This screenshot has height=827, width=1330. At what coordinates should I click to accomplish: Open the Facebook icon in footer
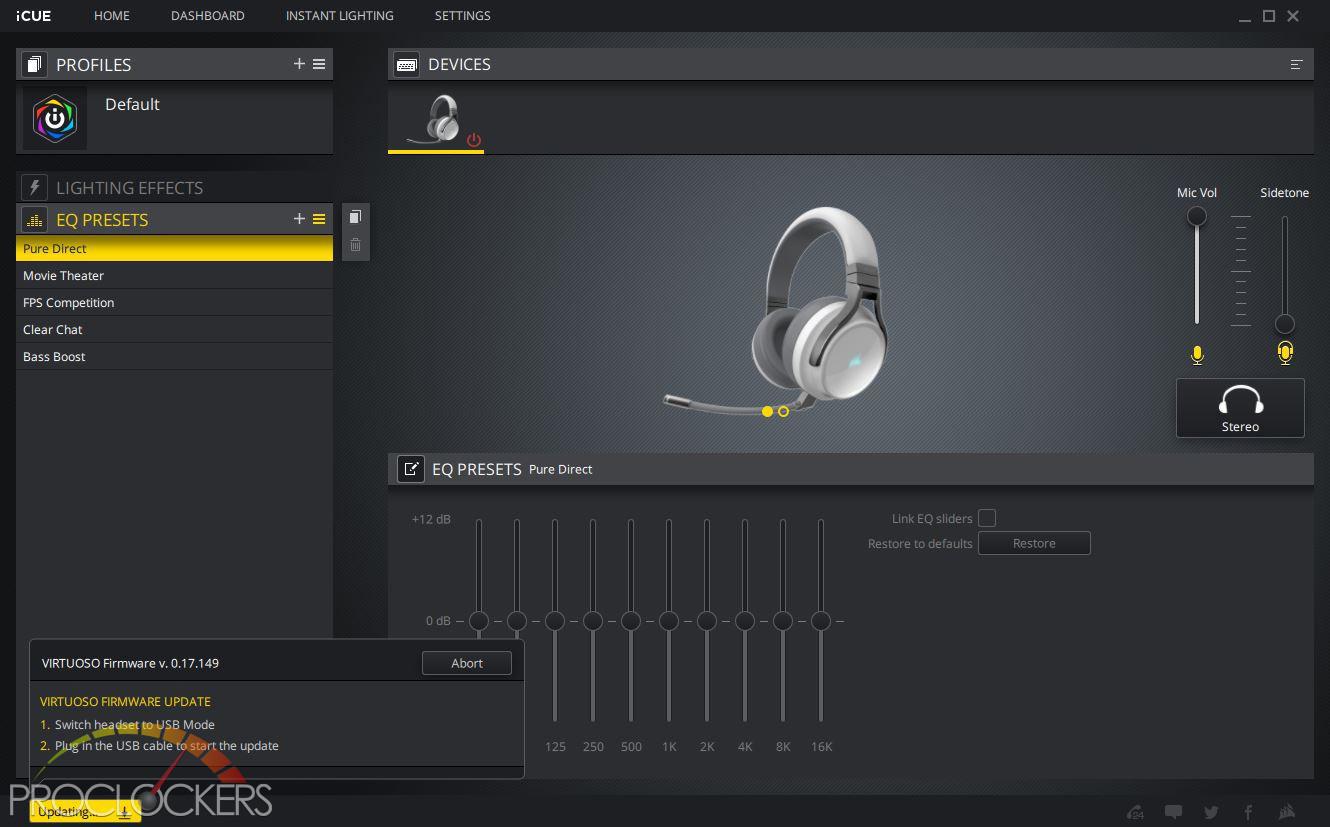pos(1248,812)
